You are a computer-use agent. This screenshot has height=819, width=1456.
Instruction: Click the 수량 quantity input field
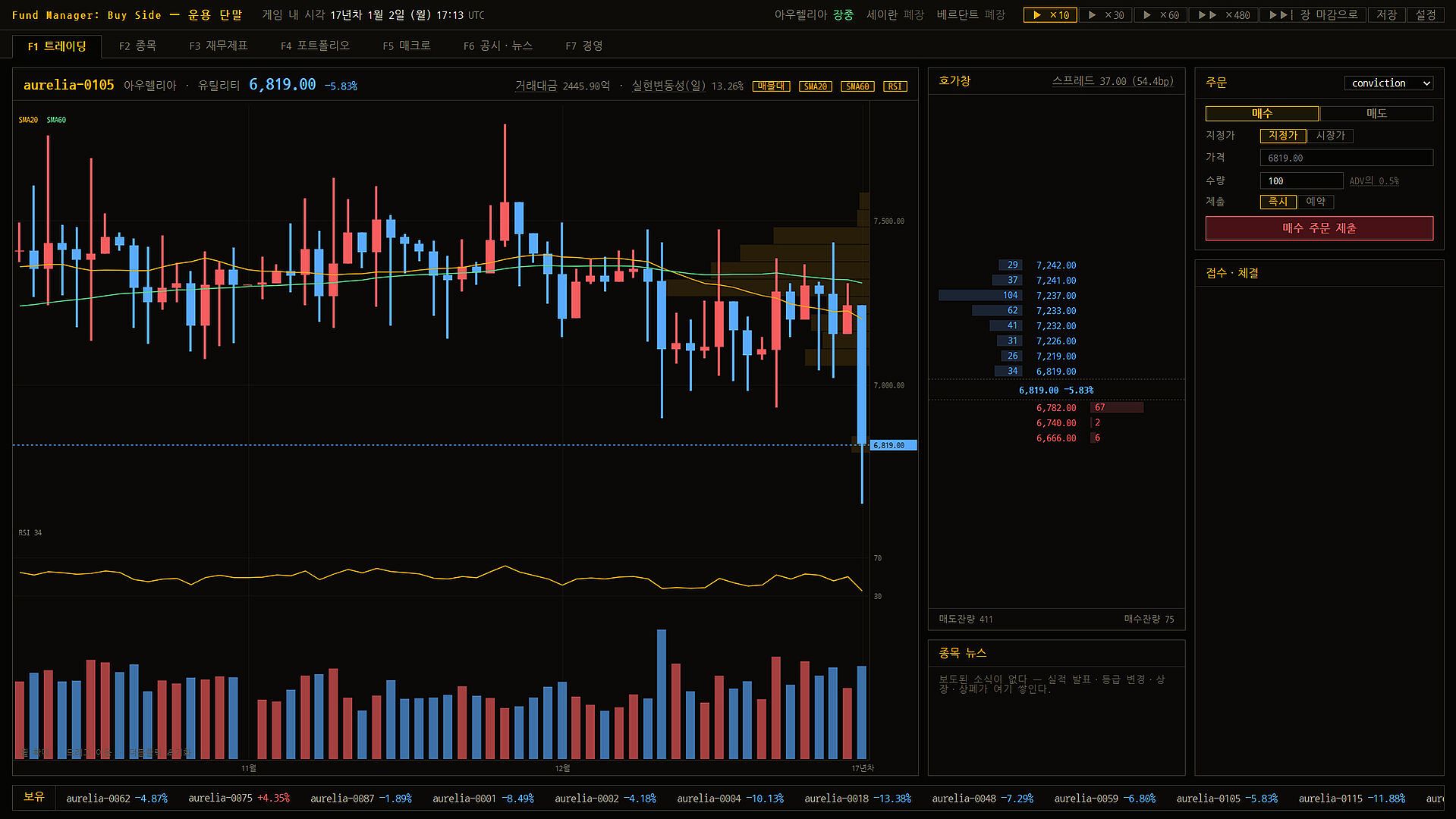1301,180
